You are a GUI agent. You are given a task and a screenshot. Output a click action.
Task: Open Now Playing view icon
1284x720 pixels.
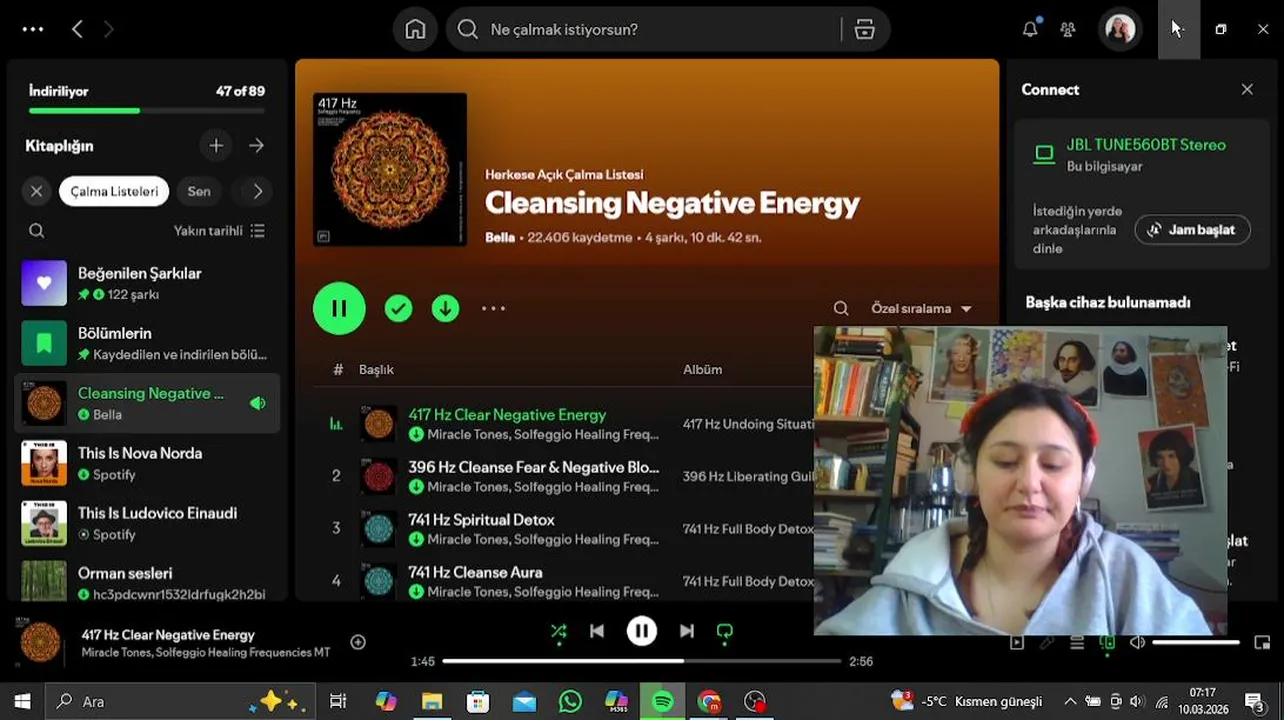[x=1017, y=643]
